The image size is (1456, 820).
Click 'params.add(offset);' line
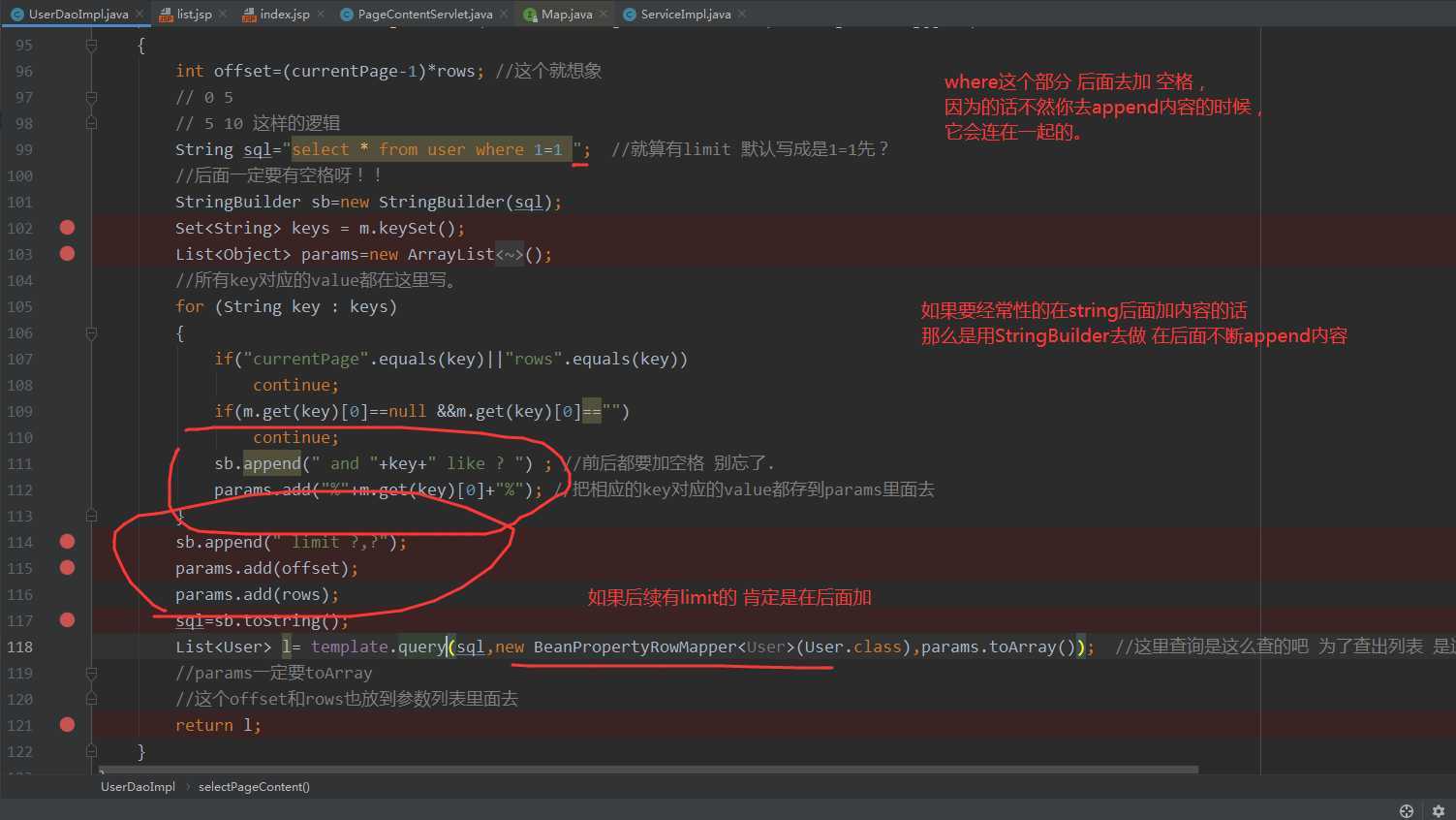pyautogui.click(x=266, y=568)
